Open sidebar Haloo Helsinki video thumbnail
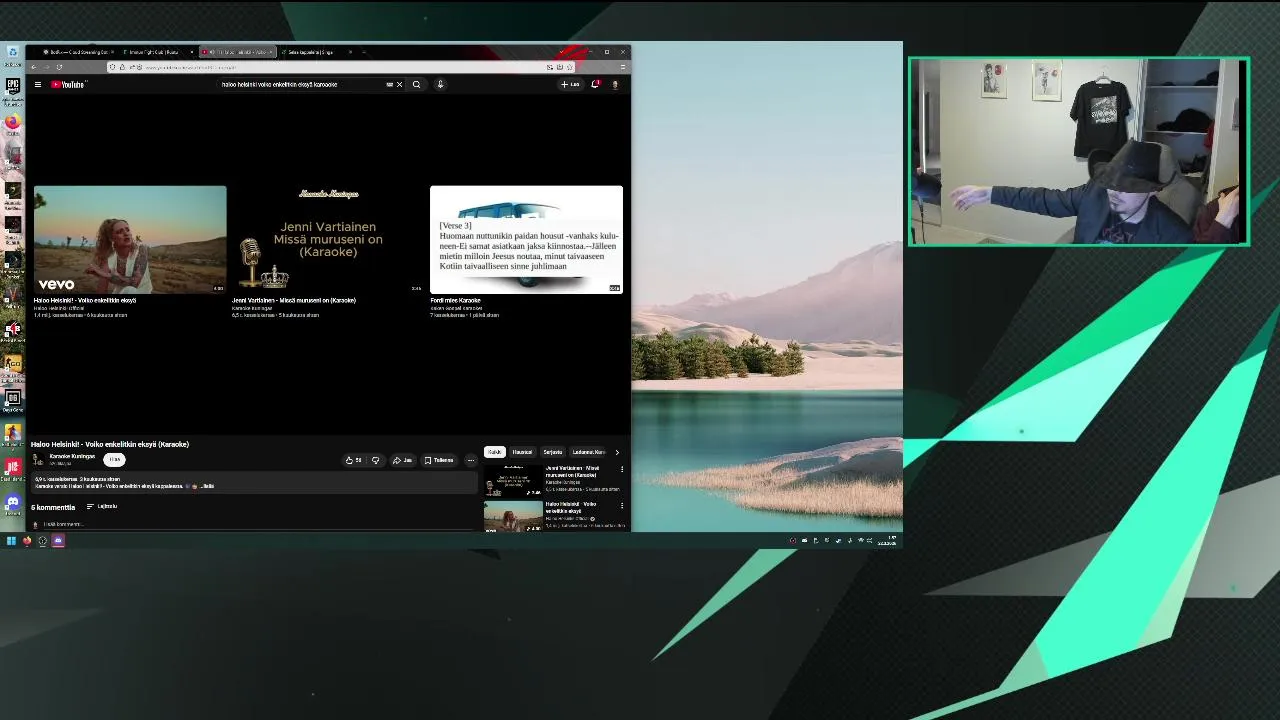Screen dimensions: 1280x720 (514, 516)
